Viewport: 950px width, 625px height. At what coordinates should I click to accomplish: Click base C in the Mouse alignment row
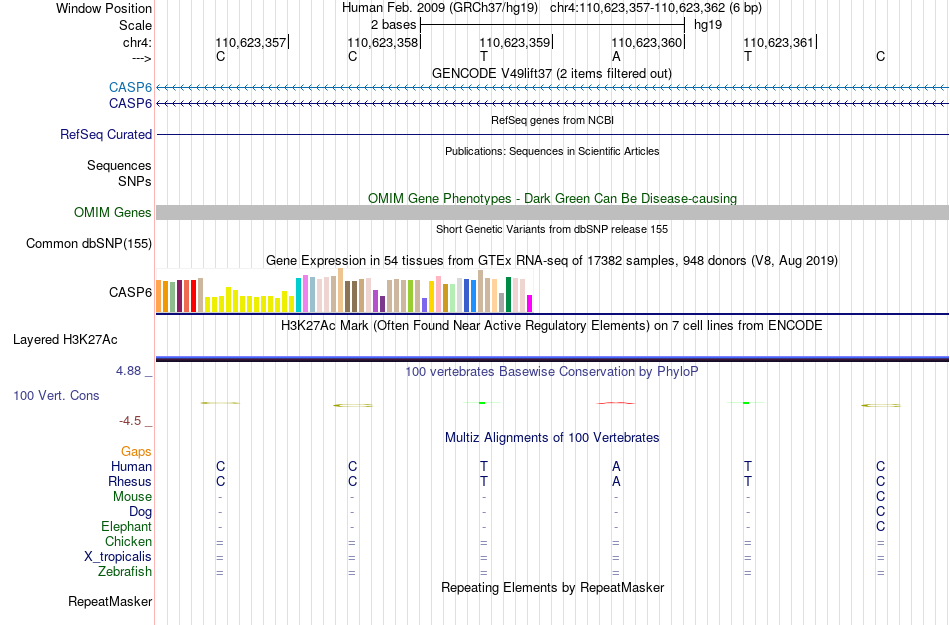(x=880, y=497)
